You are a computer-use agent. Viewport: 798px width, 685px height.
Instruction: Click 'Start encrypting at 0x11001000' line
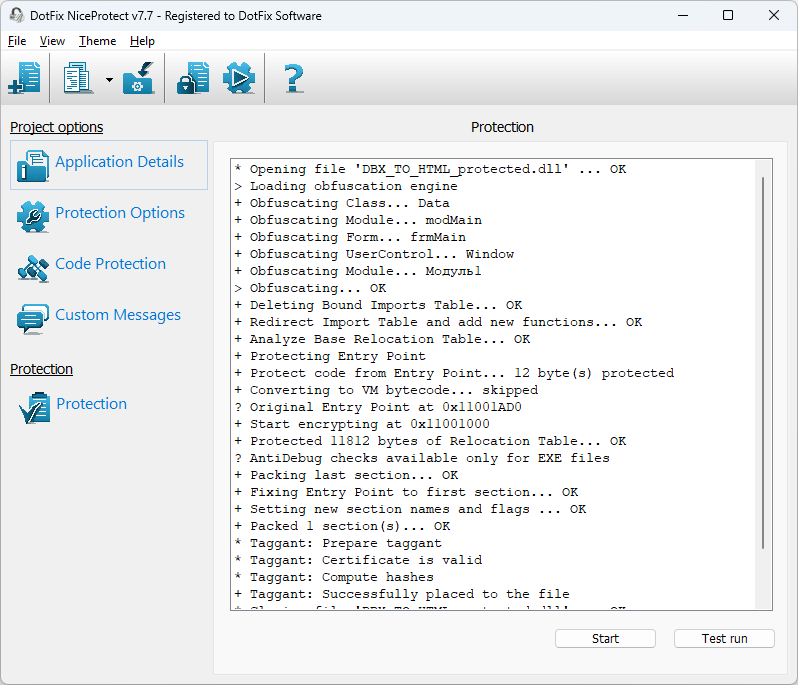(x=362, y=424)
